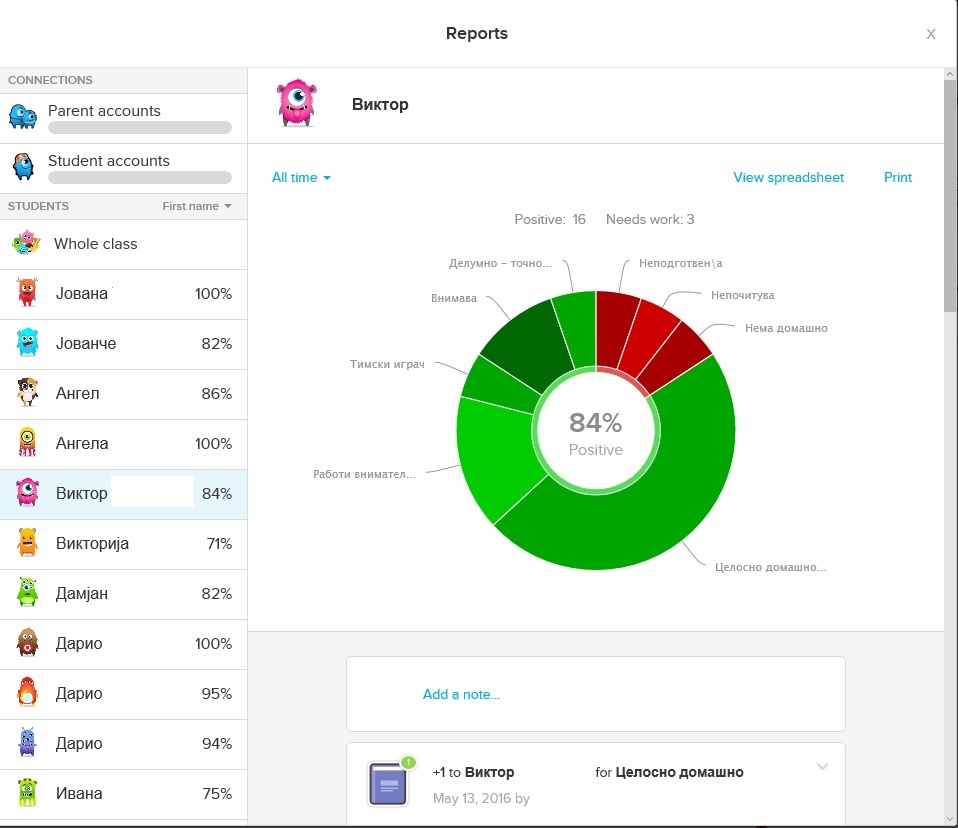Click Јована's red monster avatar
This screenshot has height=828, width=958.
tap(27, 293)
